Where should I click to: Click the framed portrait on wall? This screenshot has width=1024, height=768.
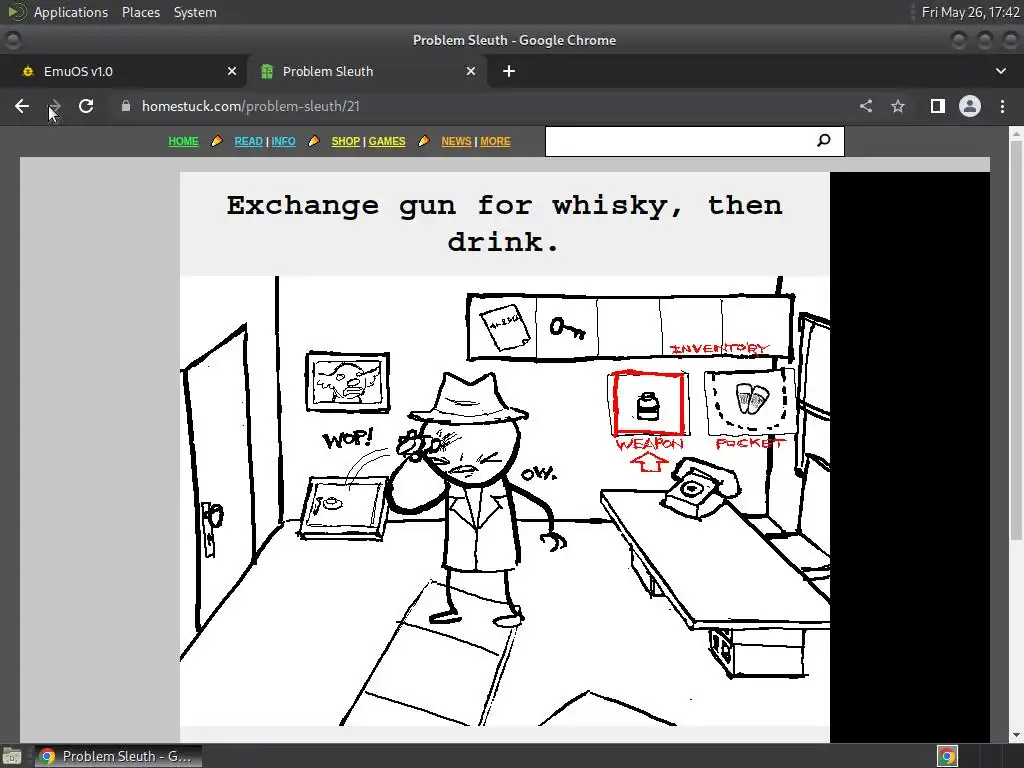coord(348,383)
